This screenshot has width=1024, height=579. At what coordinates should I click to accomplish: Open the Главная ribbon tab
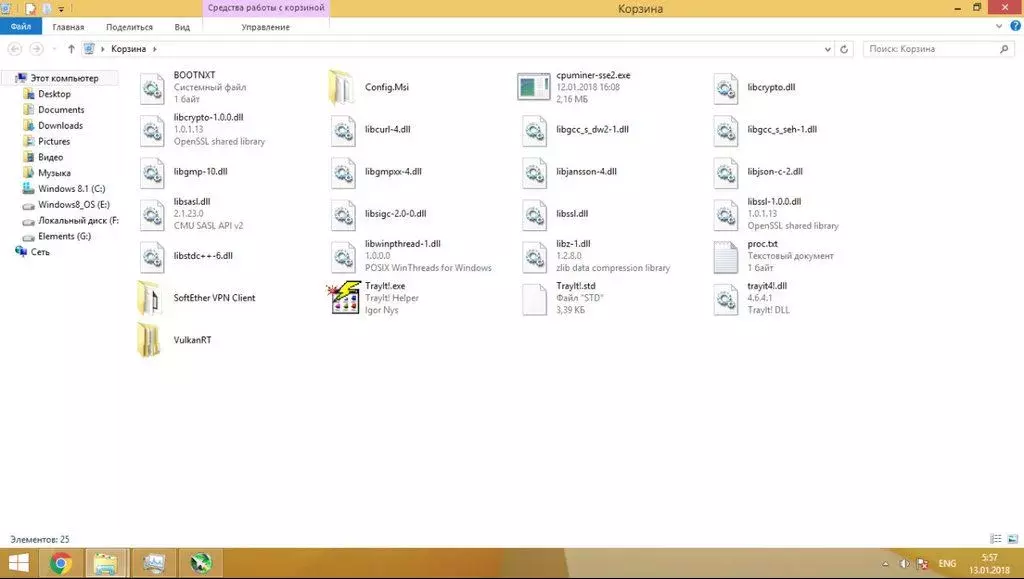tap(69, 27)
